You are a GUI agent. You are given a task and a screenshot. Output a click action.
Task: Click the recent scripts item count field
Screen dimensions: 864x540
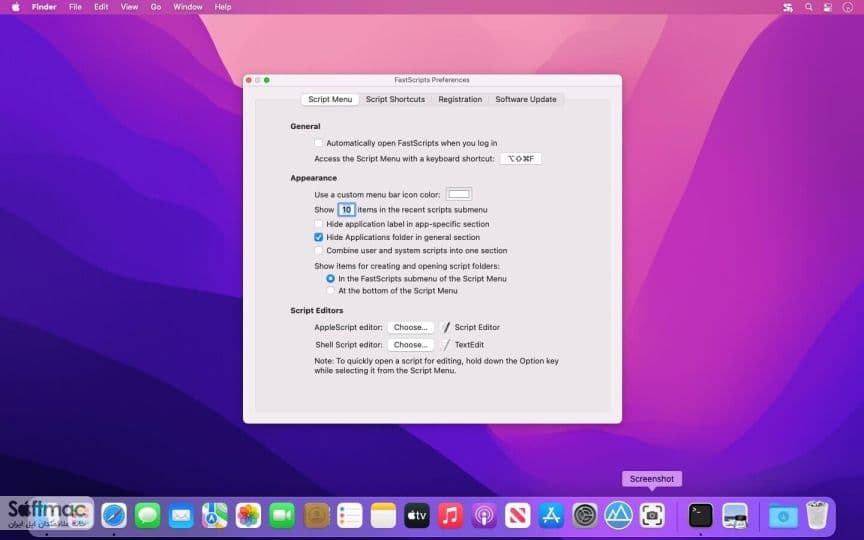347,210
